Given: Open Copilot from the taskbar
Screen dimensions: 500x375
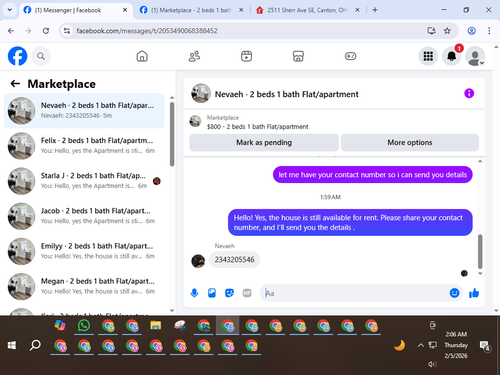Looking at the screenshot, I should [60, 325].
